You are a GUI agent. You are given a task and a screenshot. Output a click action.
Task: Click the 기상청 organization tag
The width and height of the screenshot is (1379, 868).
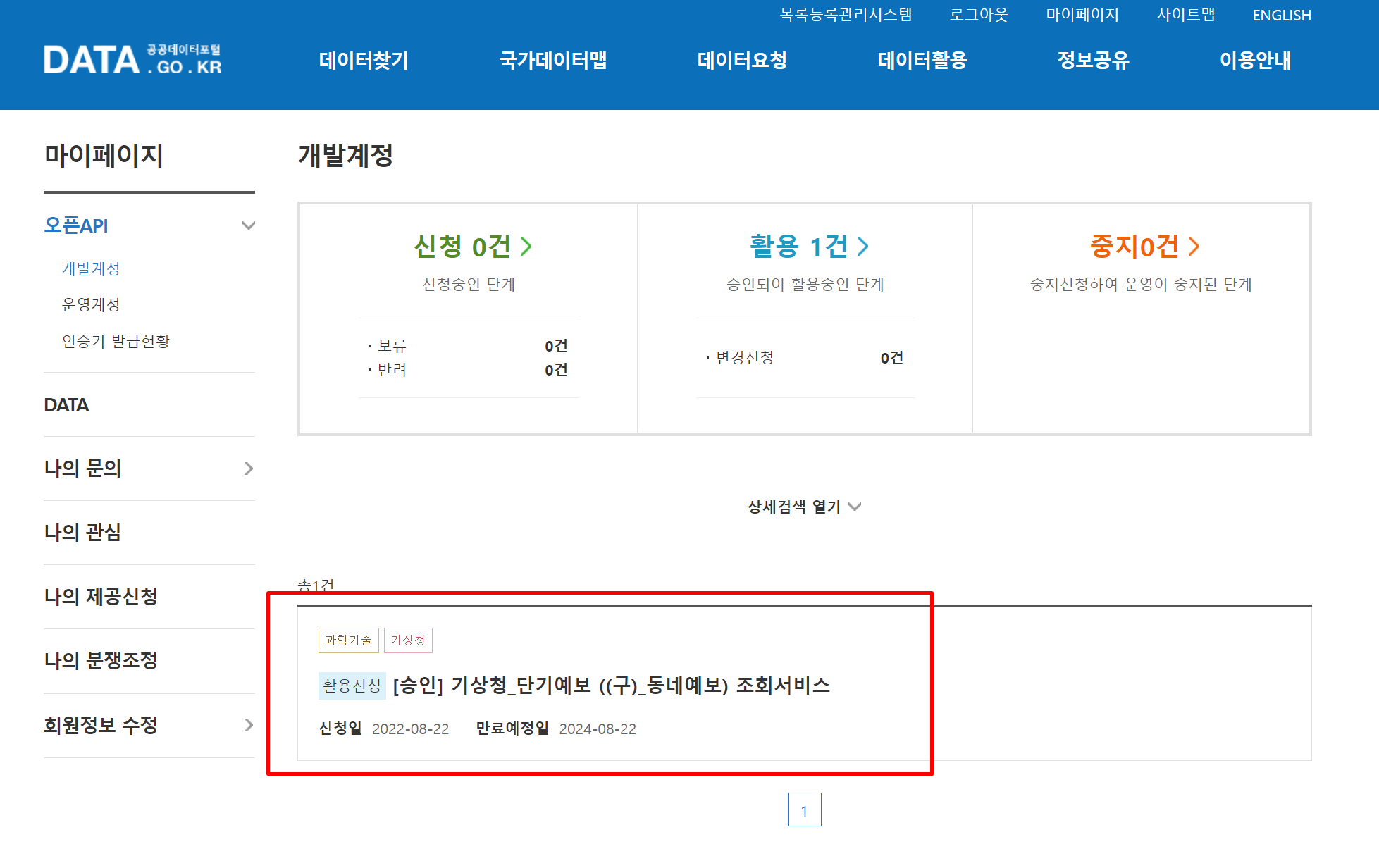pyautogui.click(x=407, y=640)
